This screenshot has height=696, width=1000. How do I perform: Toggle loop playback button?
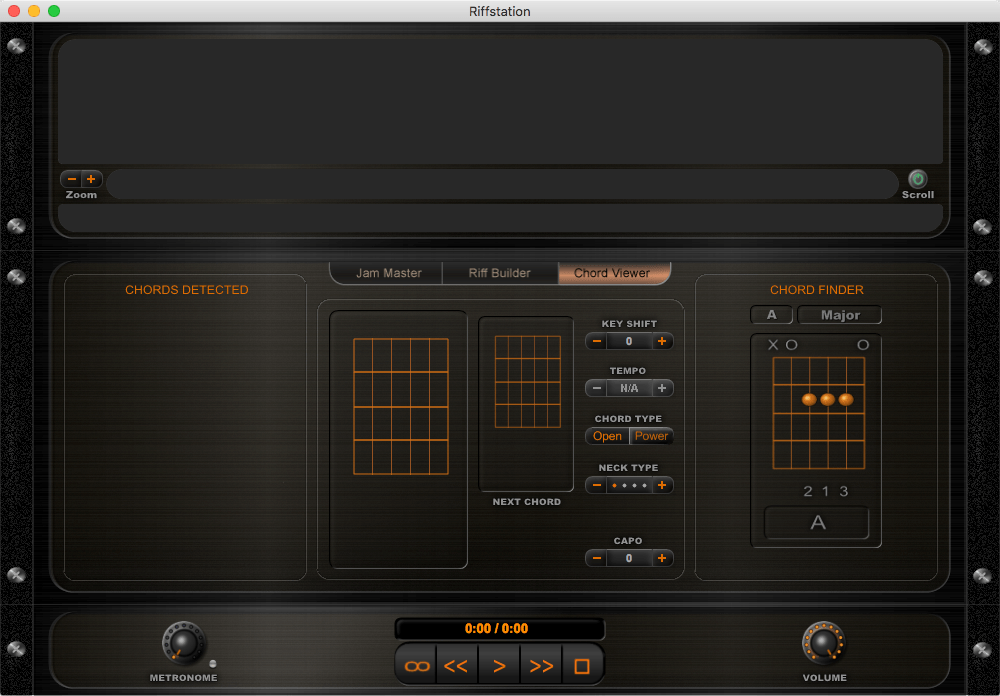tap(417, 666)
